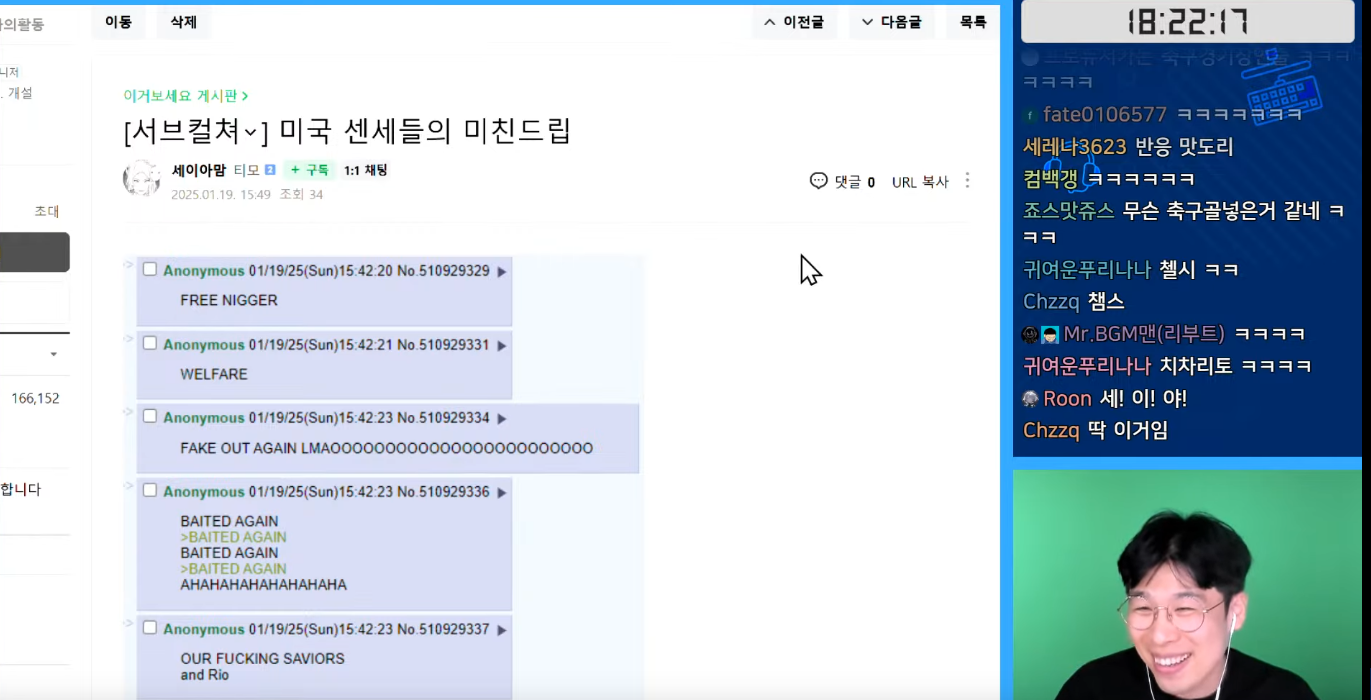The image size is (1371, 700).
Task: Click the keyboard sticker graphic in chat
Action: 1285,90
